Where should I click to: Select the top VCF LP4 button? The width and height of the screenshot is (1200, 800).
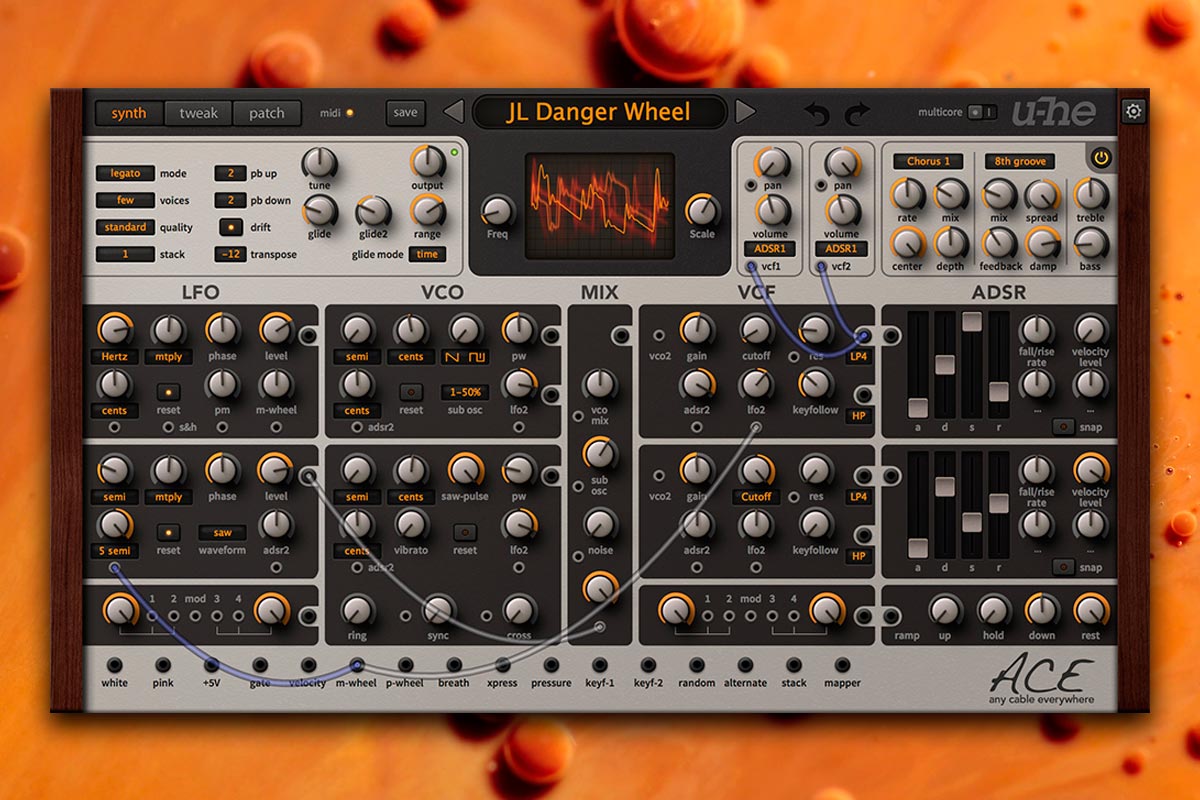pyautogui.click(x=858, y=355)
